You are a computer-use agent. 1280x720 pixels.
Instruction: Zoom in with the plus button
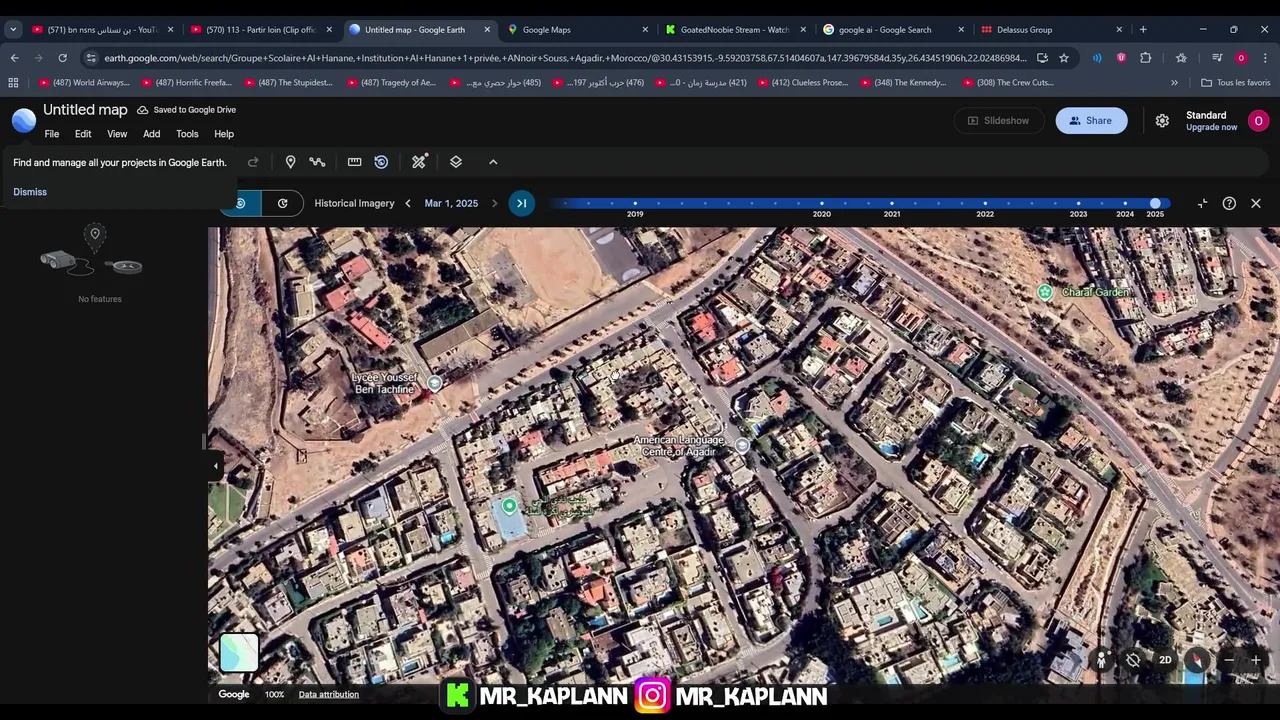click(x=1256, y=660)
